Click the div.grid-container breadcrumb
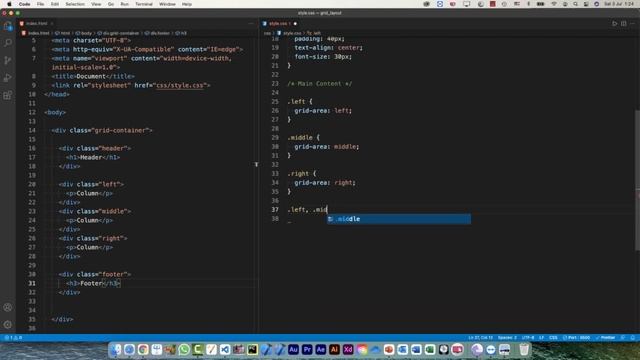This screenshot has height=360, width=640. tap(118, 33)
